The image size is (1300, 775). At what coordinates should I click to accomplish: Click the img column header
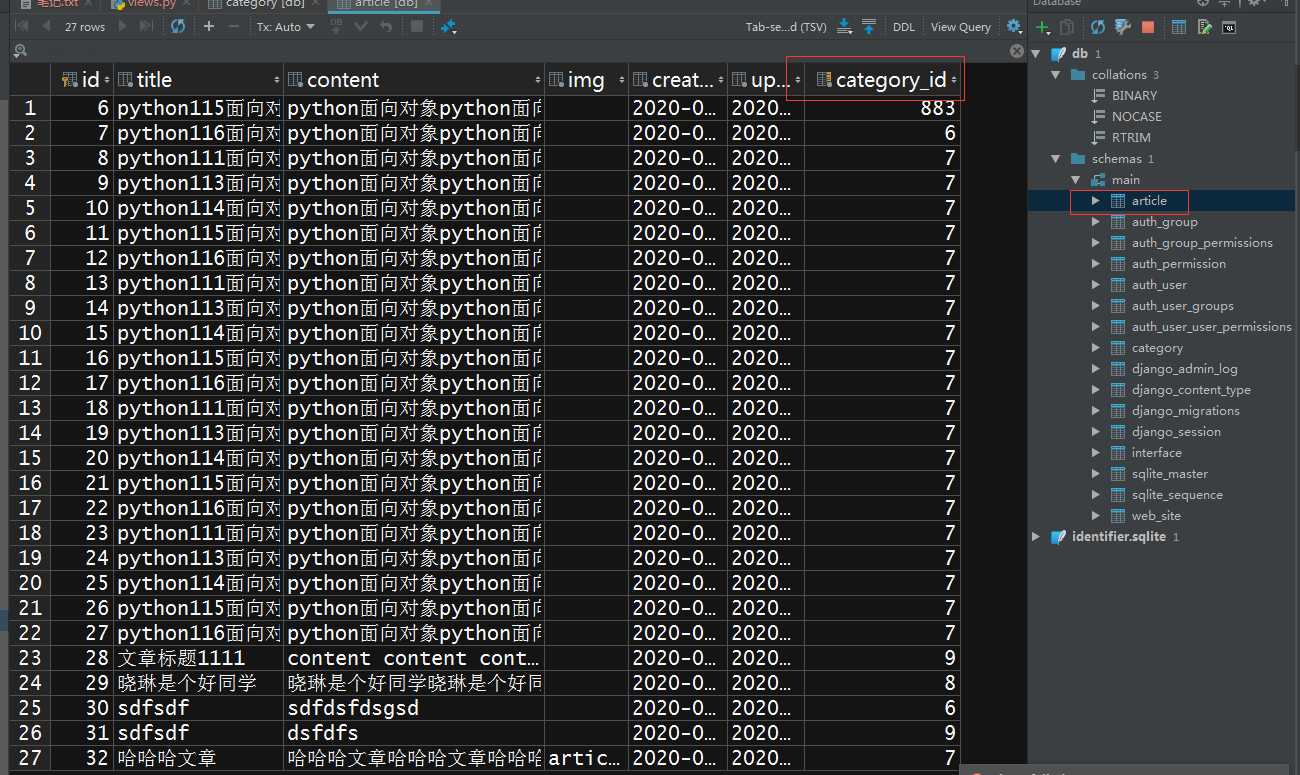point(587,80)
